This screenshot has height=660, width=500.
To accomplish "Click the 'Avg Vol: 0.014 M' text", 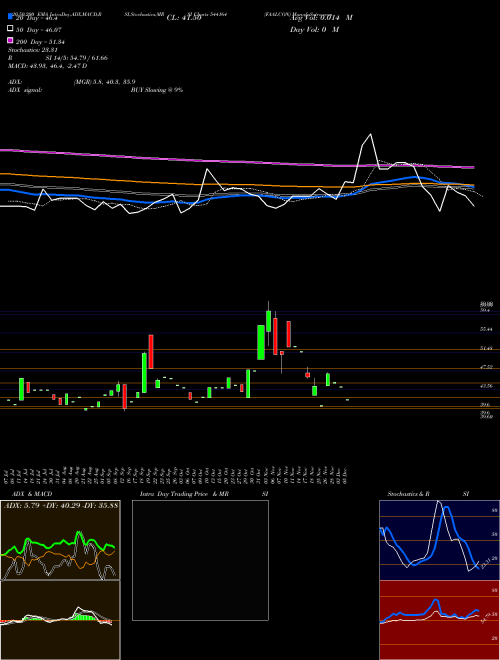I will pos(321,18).
